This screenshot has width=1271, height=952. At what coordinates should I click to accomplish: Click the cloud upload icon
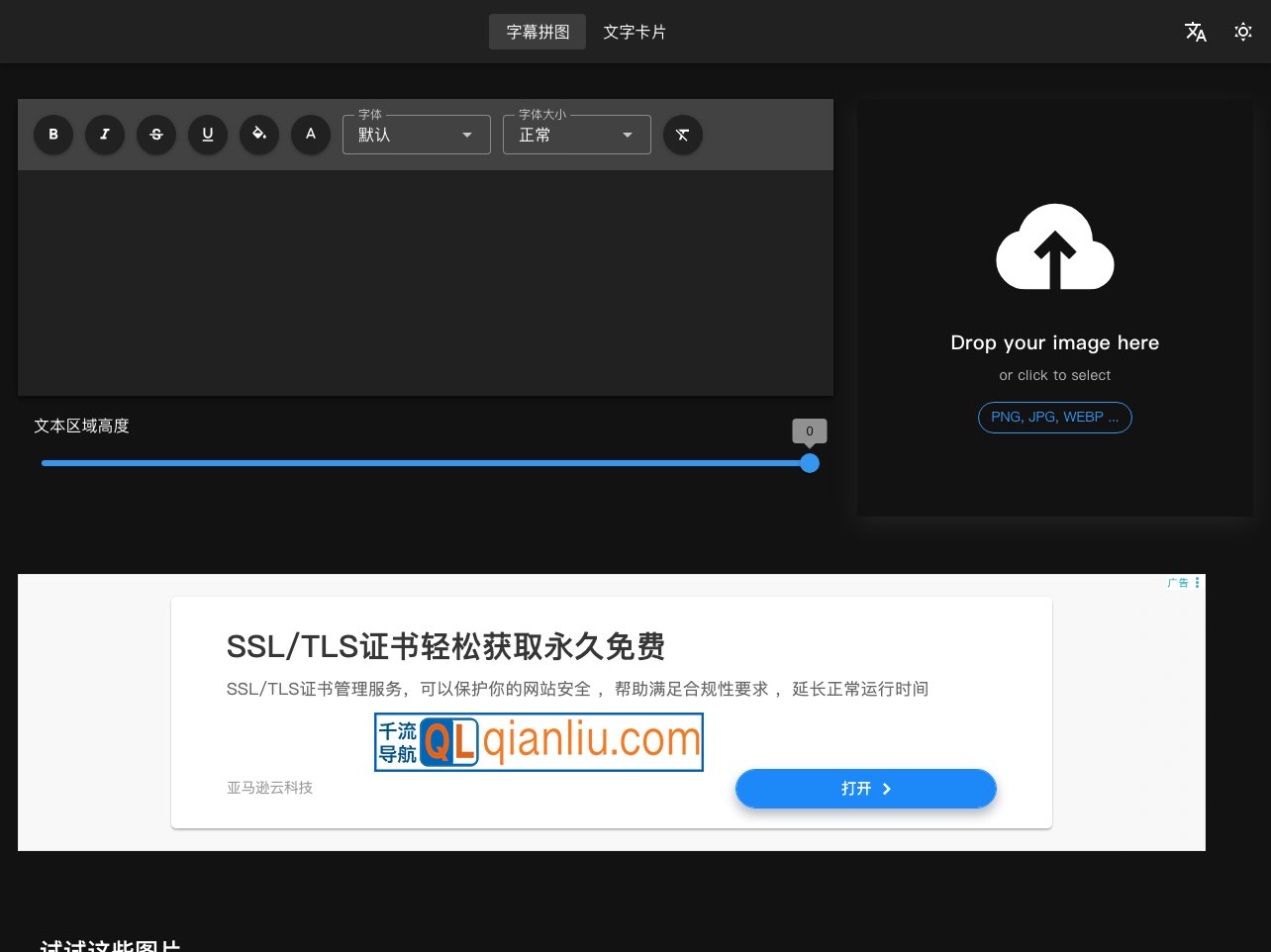pyautogui.click(x=1055, y=246)
